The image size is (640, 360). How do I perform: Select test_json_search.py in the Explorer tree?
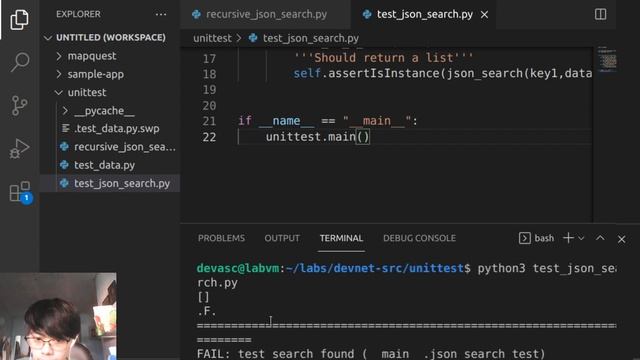coord(110,184)
